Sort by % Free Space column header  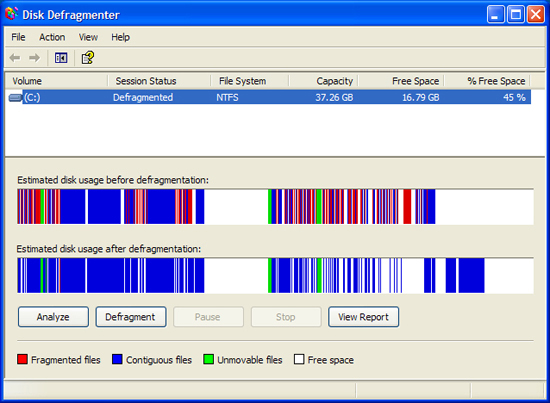(487, 81)
